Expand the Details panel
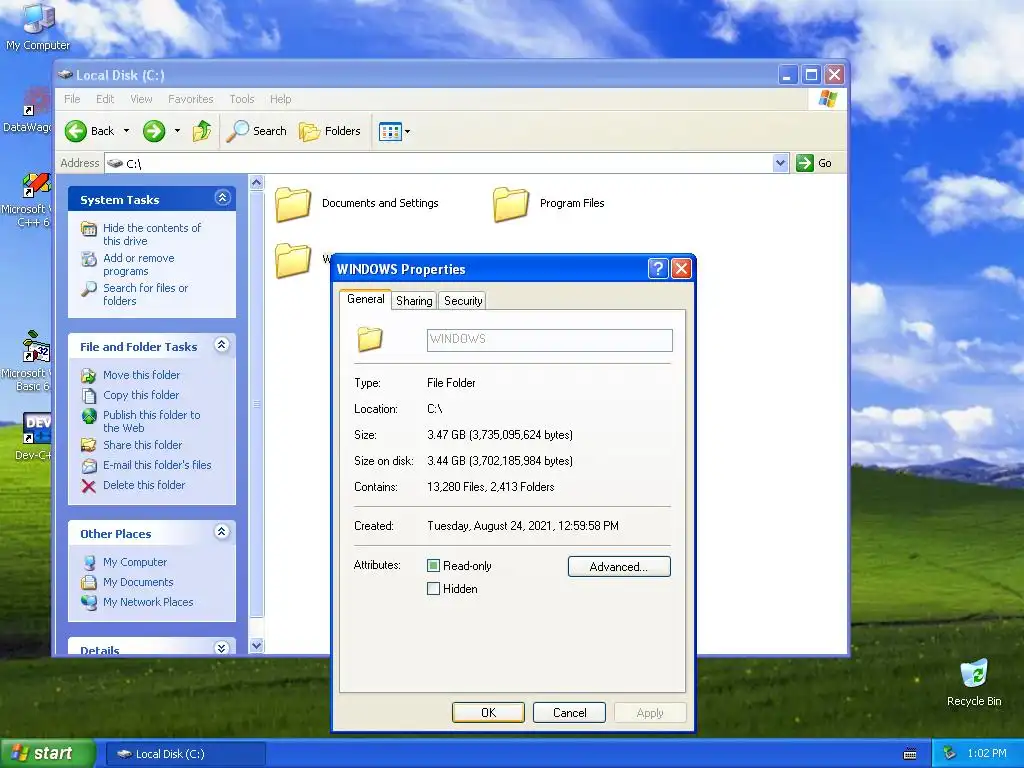This screenshot has width=1024, height=768. pos(222,647)
